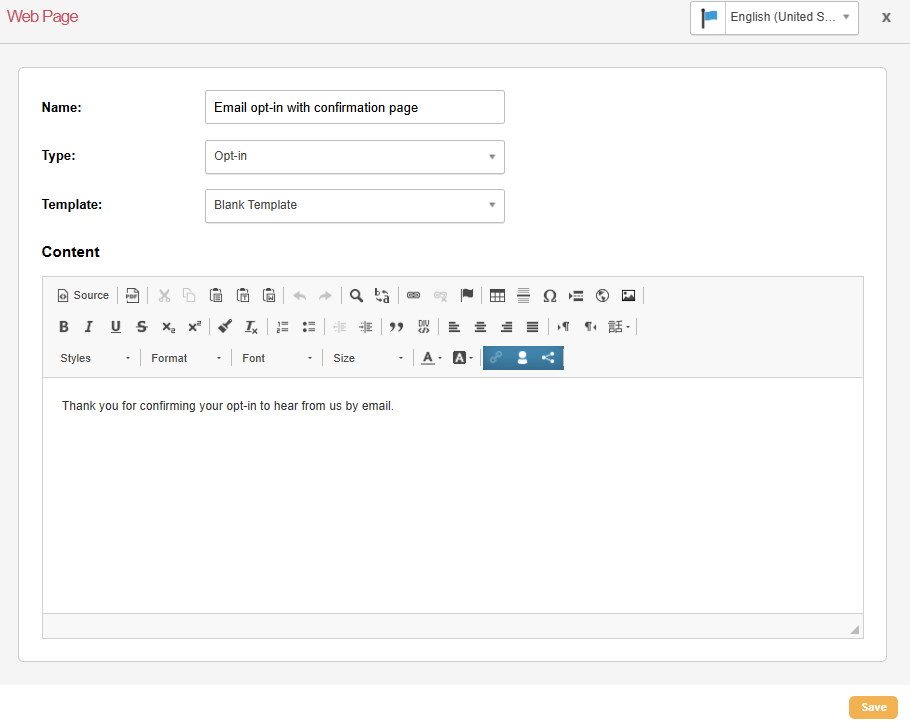Click into the Name input field
Viewport: 910px width, 724px height.
[x=354, y=108]
